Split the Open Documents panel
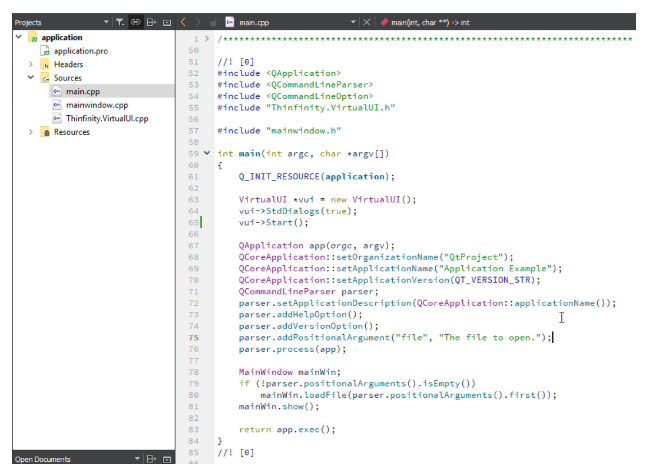 151,459
